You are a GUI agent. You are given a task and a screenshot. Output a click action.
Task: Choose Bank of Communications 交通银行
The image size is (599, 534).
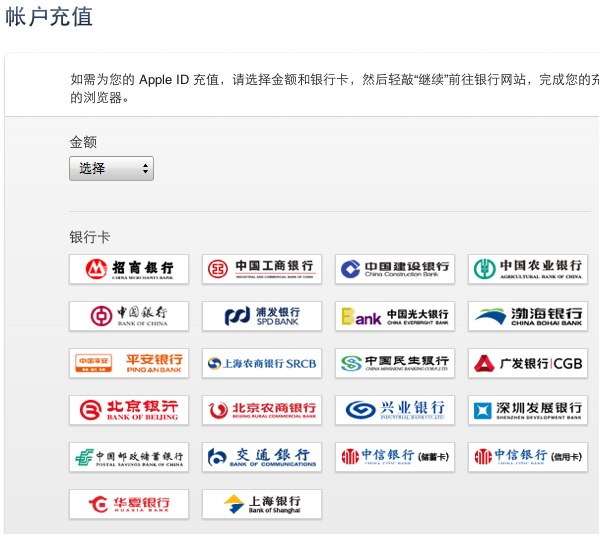click(x=262, y=457)
